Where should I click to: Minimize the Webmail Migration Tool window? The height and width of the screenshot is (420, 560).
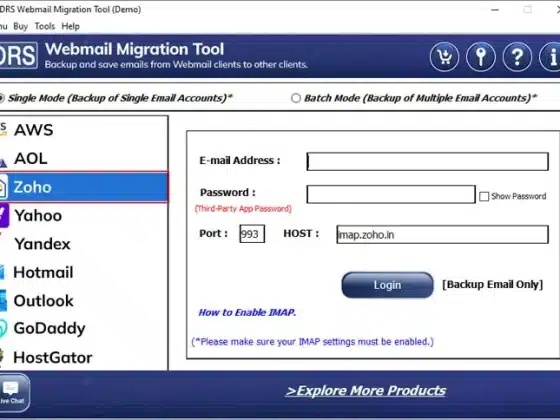coord(495,10)
